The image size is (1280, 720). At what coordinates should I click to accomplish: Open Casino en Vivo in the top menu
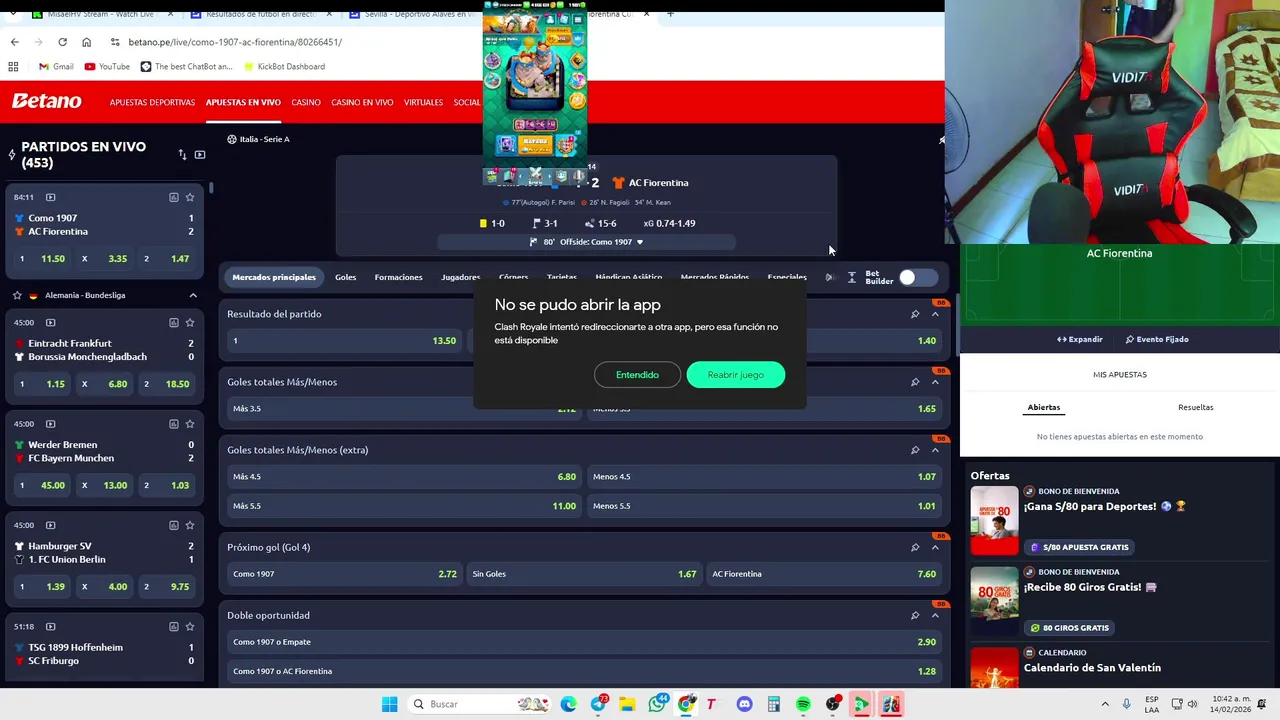tap(362, 102)
